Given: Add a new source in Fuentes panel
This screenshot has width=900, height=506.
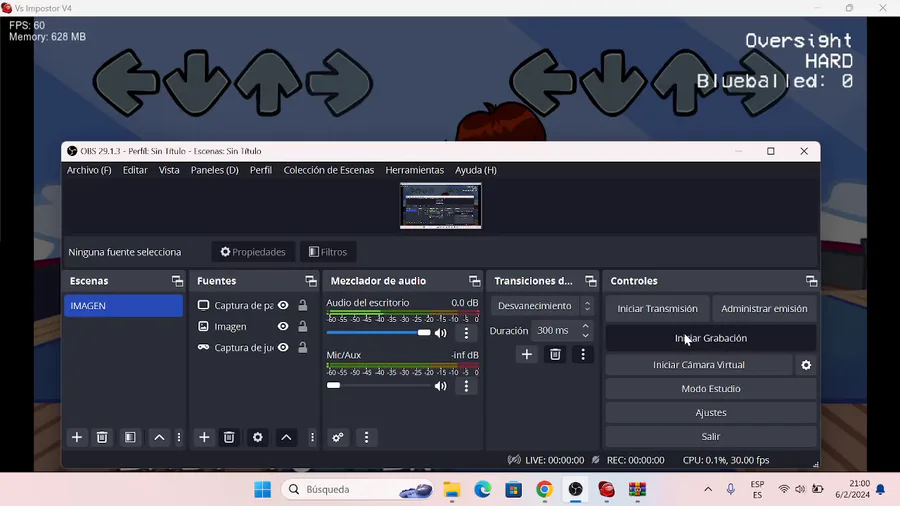Looking at the screenshot, I should tap(204, 437).
